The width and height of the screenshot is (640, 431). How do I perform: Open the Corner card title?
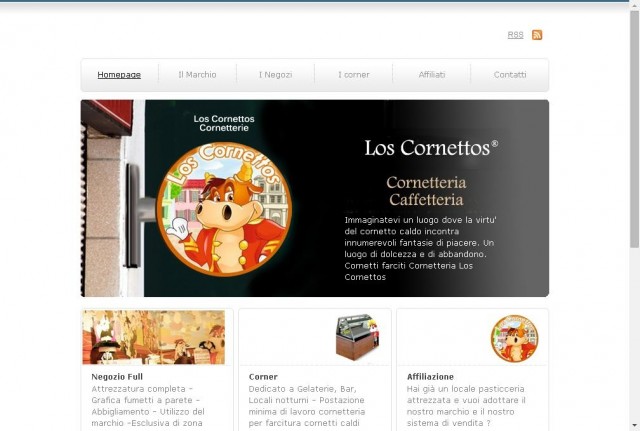pyautogui.click(x=263, y=377)
